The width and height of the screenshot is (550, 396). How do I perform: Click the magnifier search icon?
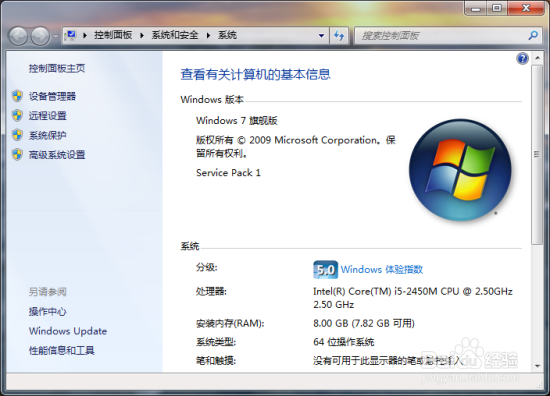point(533,35)
